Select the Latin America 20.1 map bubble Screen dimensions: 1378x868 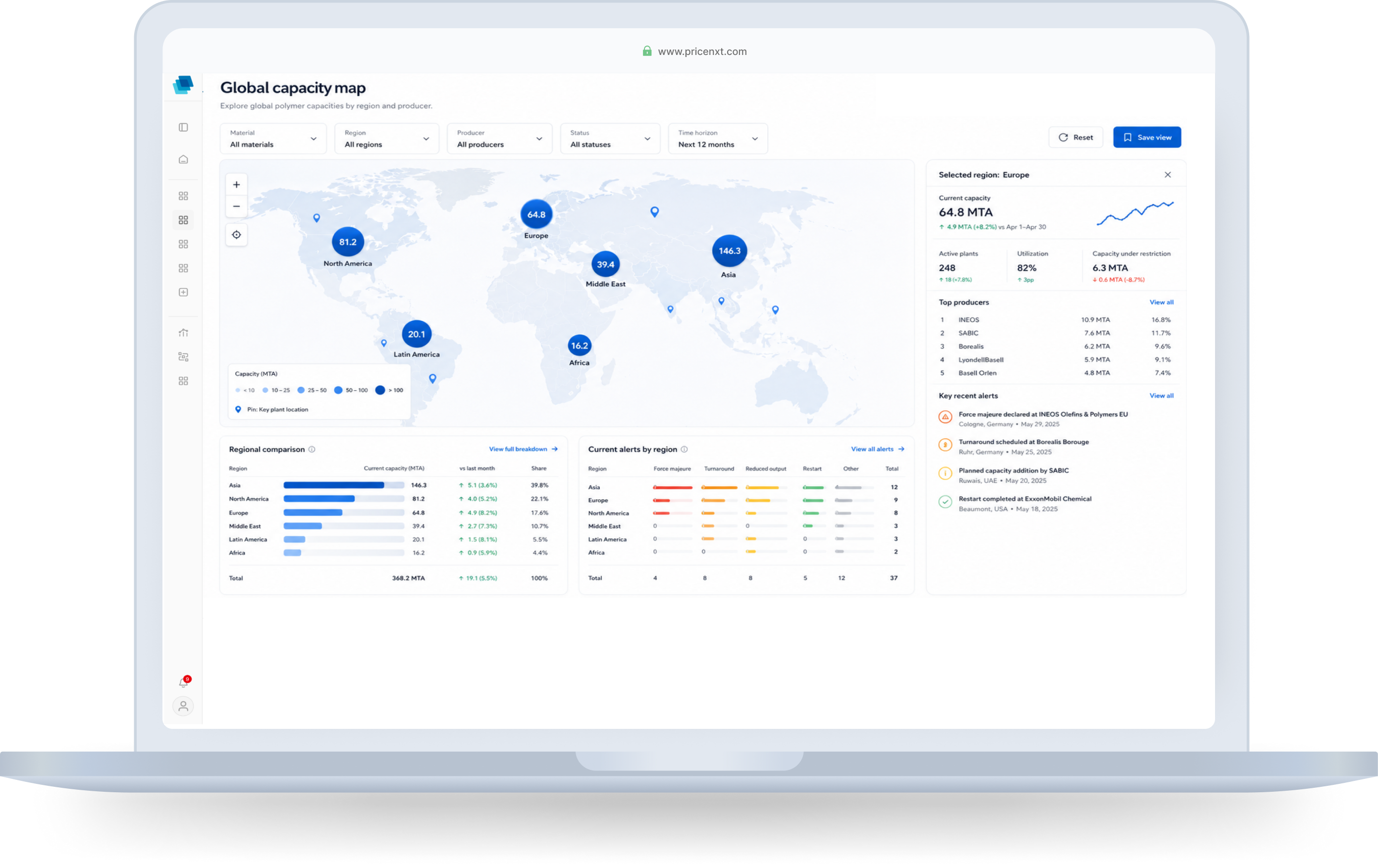(417, 334)
